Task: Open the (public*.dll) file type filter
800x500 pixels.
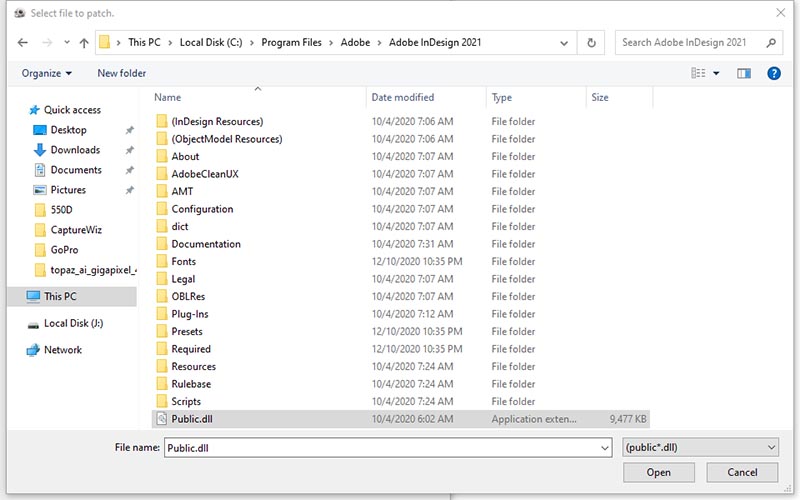Action: pos(701,447)
